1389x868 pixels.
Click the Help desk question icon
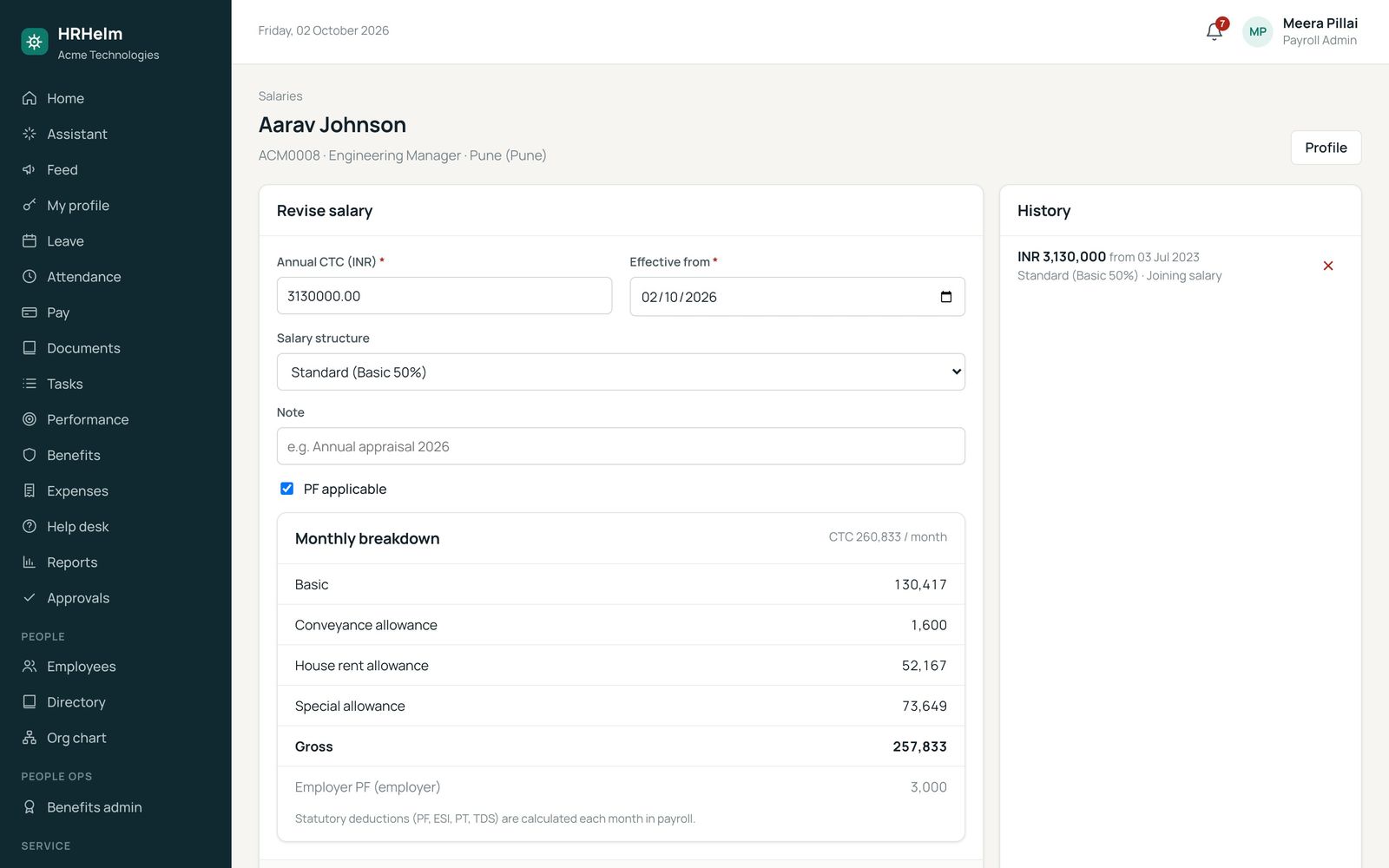coord(30,526)
